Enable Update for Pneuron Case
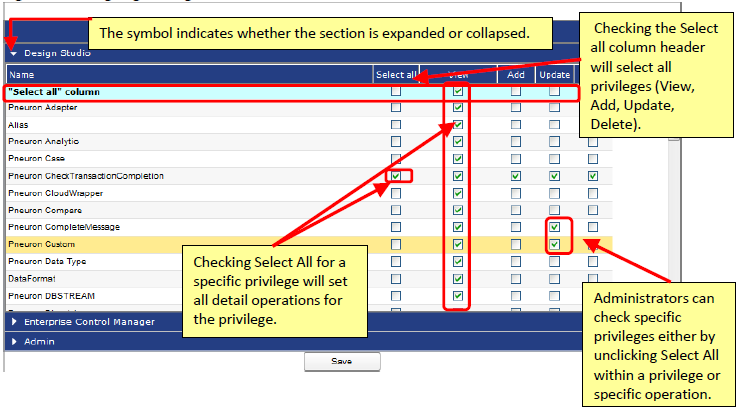The image size is (739, 410). tap(555, 159)
